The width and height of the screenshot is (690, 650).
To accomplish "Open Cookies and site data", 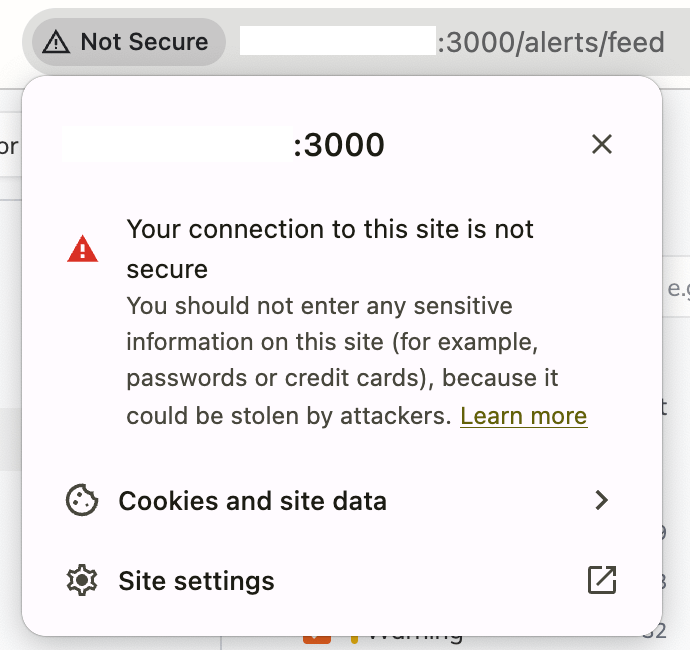I will point(341,500).
